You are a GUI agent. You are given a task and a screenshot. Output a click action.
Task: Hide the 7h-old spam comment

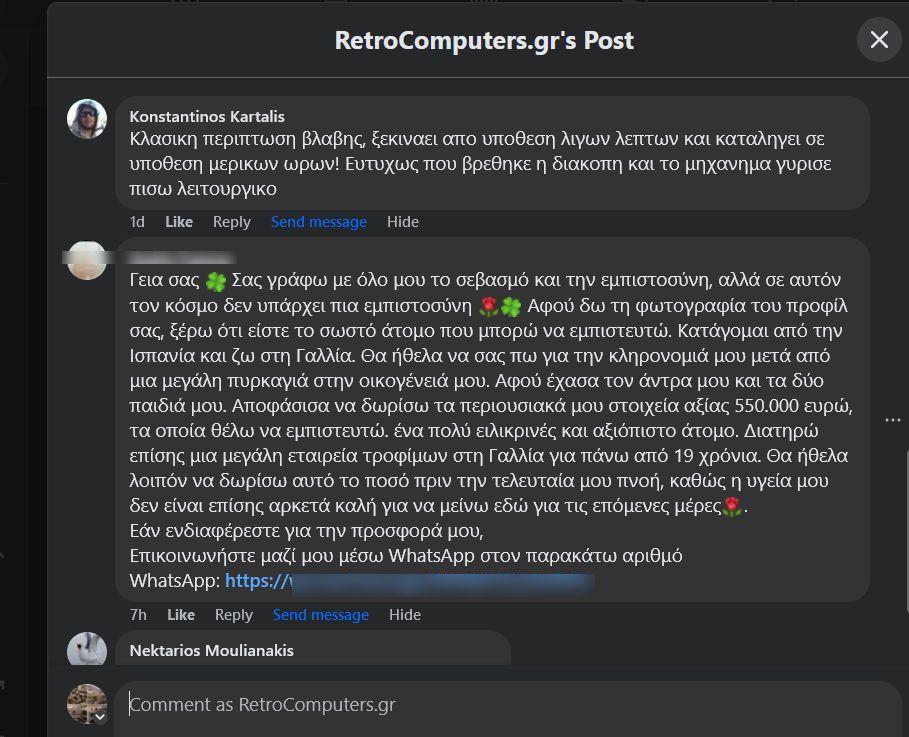point(405,615)
